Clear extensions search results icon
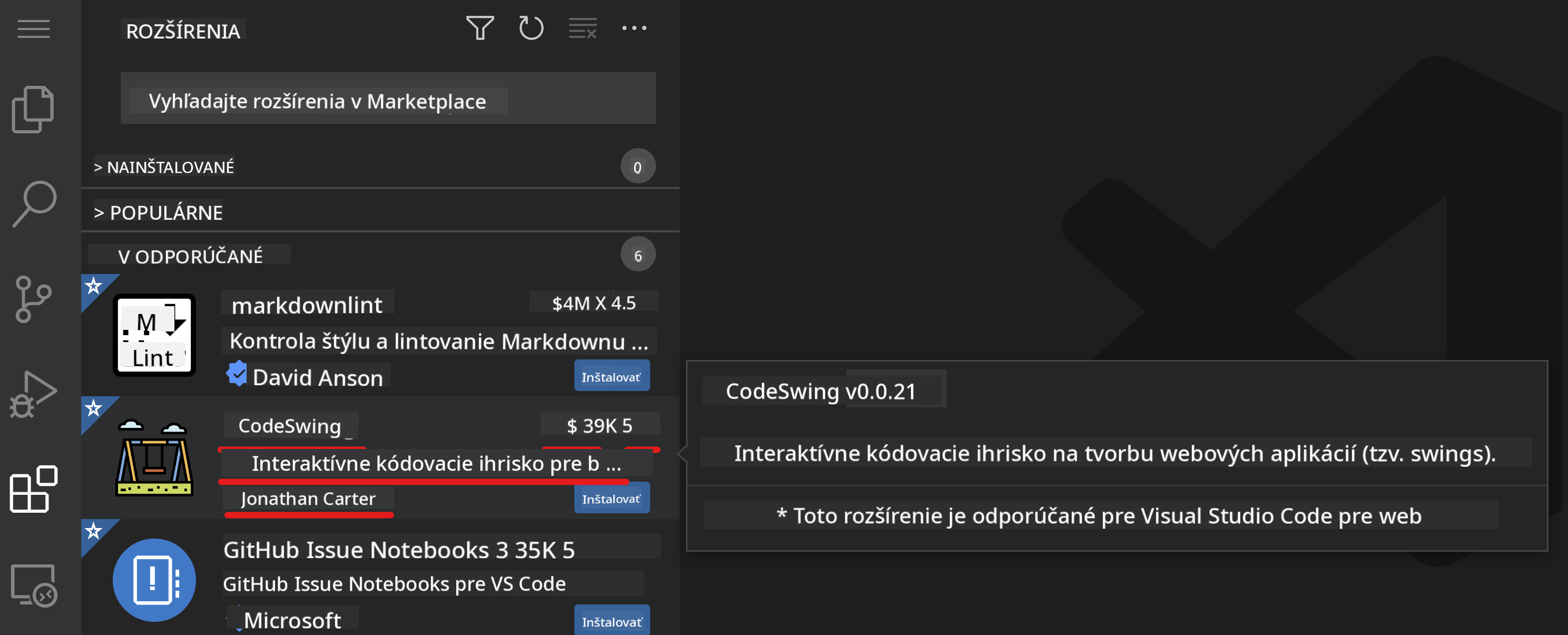 click(583, 28)
